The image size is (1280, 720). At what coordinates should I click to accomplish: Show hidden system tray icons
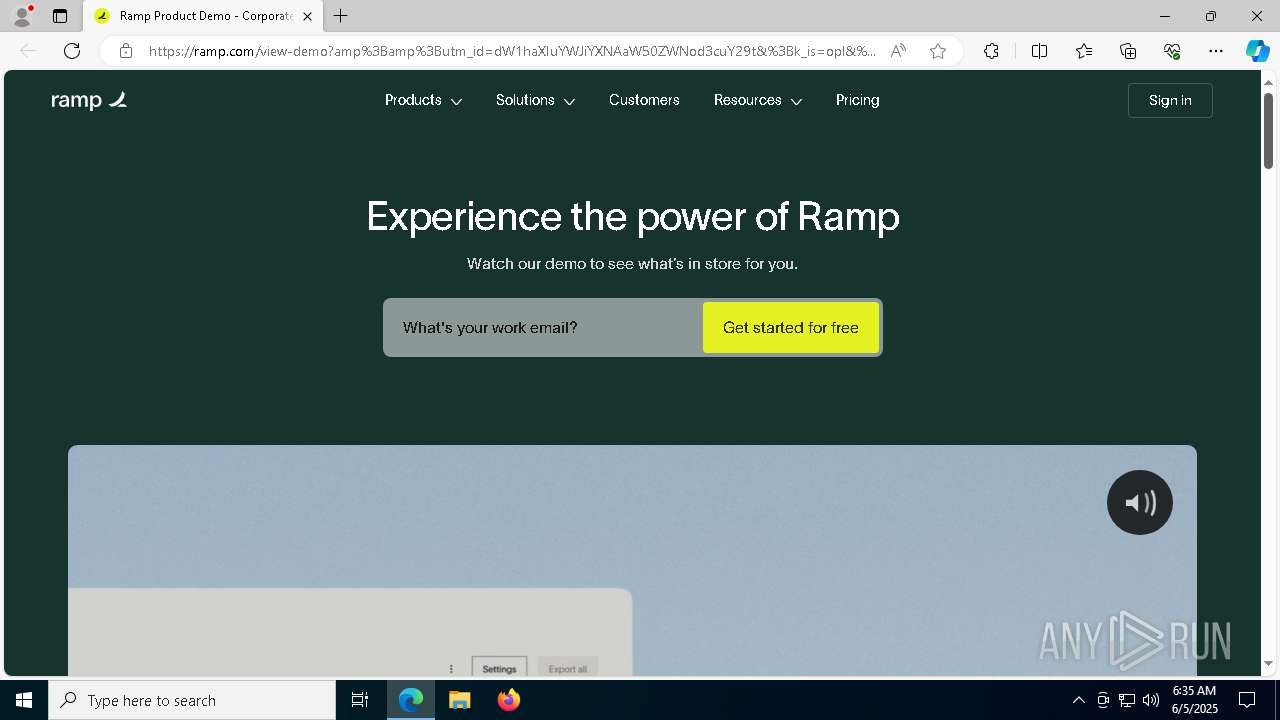[x=1078, y=700]
